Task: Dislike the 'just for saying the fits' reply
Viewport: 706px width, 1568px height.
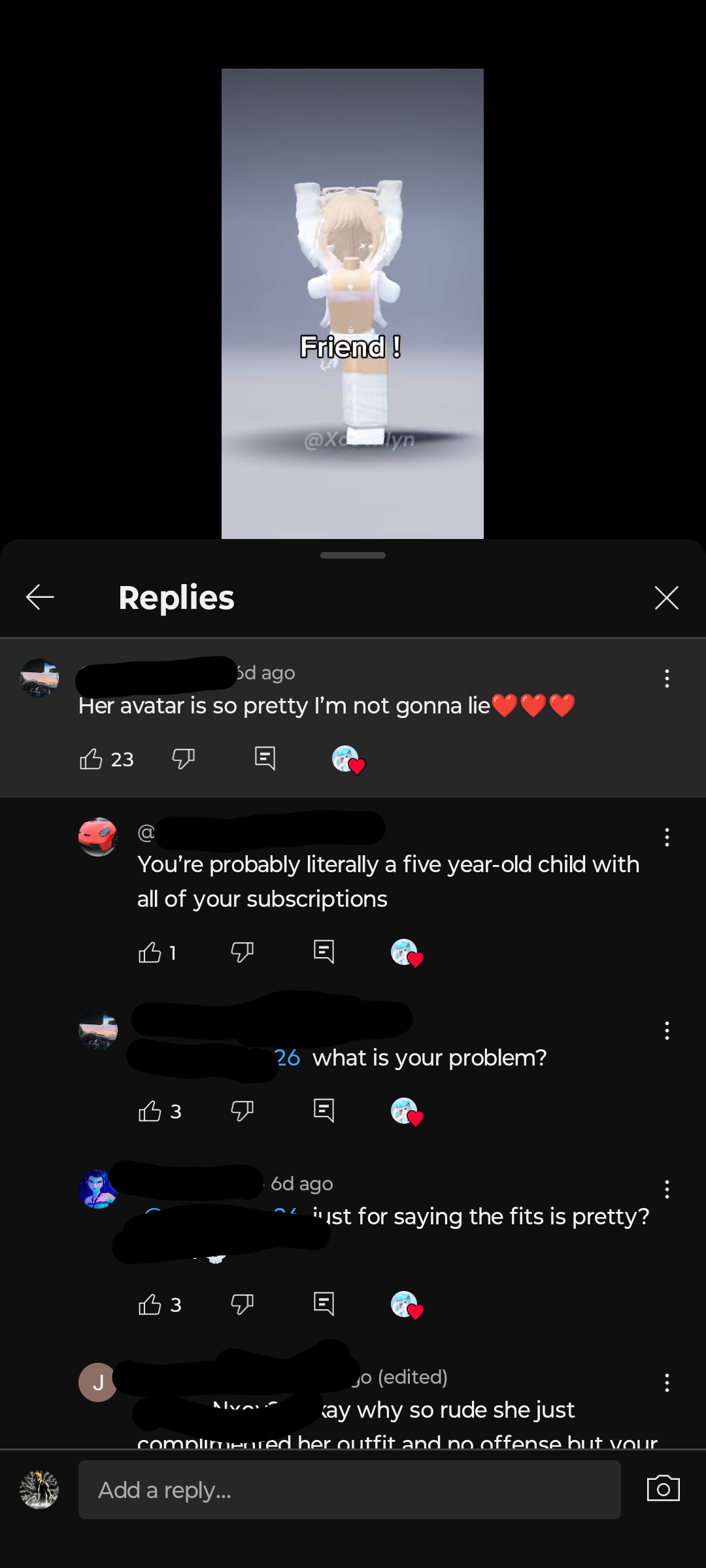Action: pyautogui.click(x=243, y=1305)
